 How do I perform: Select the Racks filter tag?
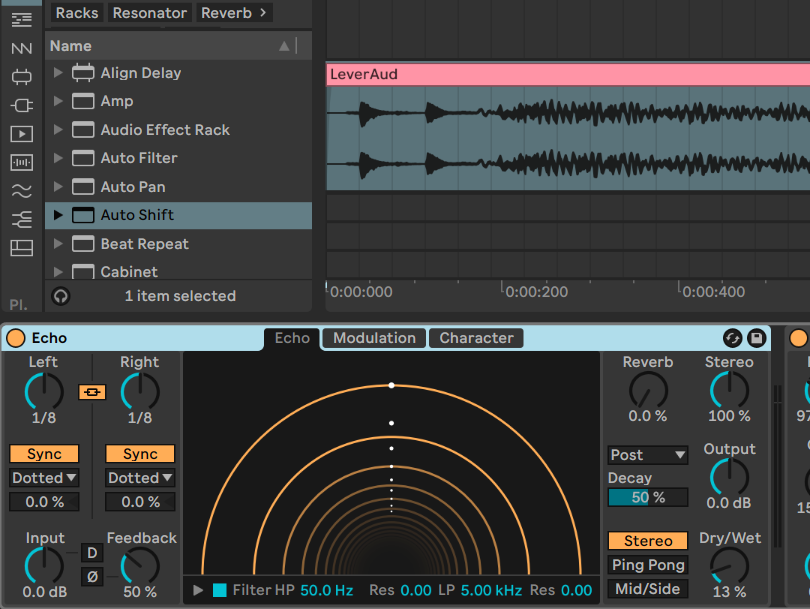pyautogui.click(x=77, y=13)
